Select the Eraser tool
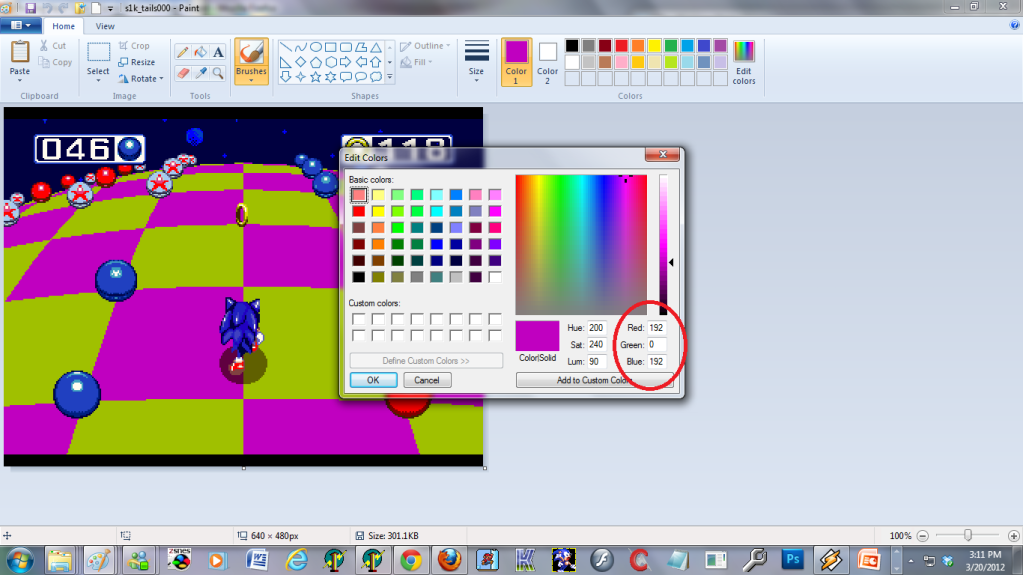Screen dimensions: 1023x575 click(x=183, y=73)
